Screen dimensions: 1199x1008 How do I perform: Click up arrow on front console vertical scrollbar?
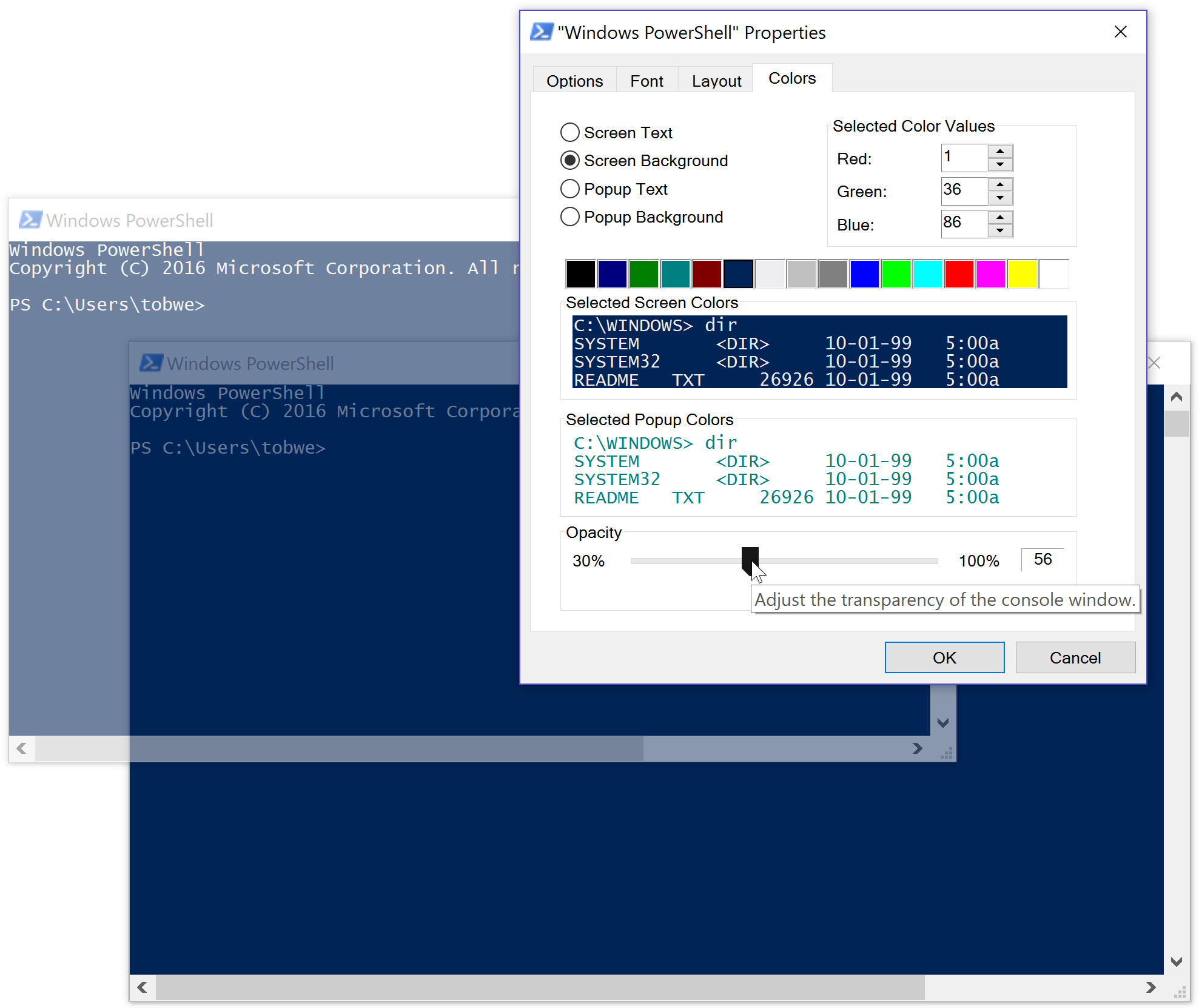point(1177,397)
